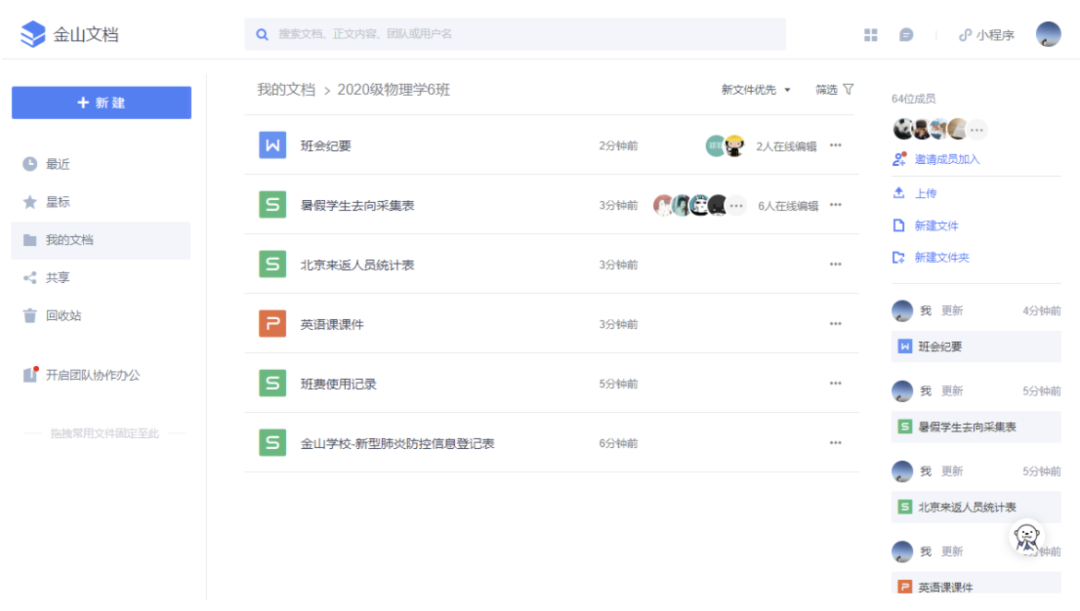Open the apps grid icon in top bar
Viewport: 1080px width, 611px height.
coord(870,34)
